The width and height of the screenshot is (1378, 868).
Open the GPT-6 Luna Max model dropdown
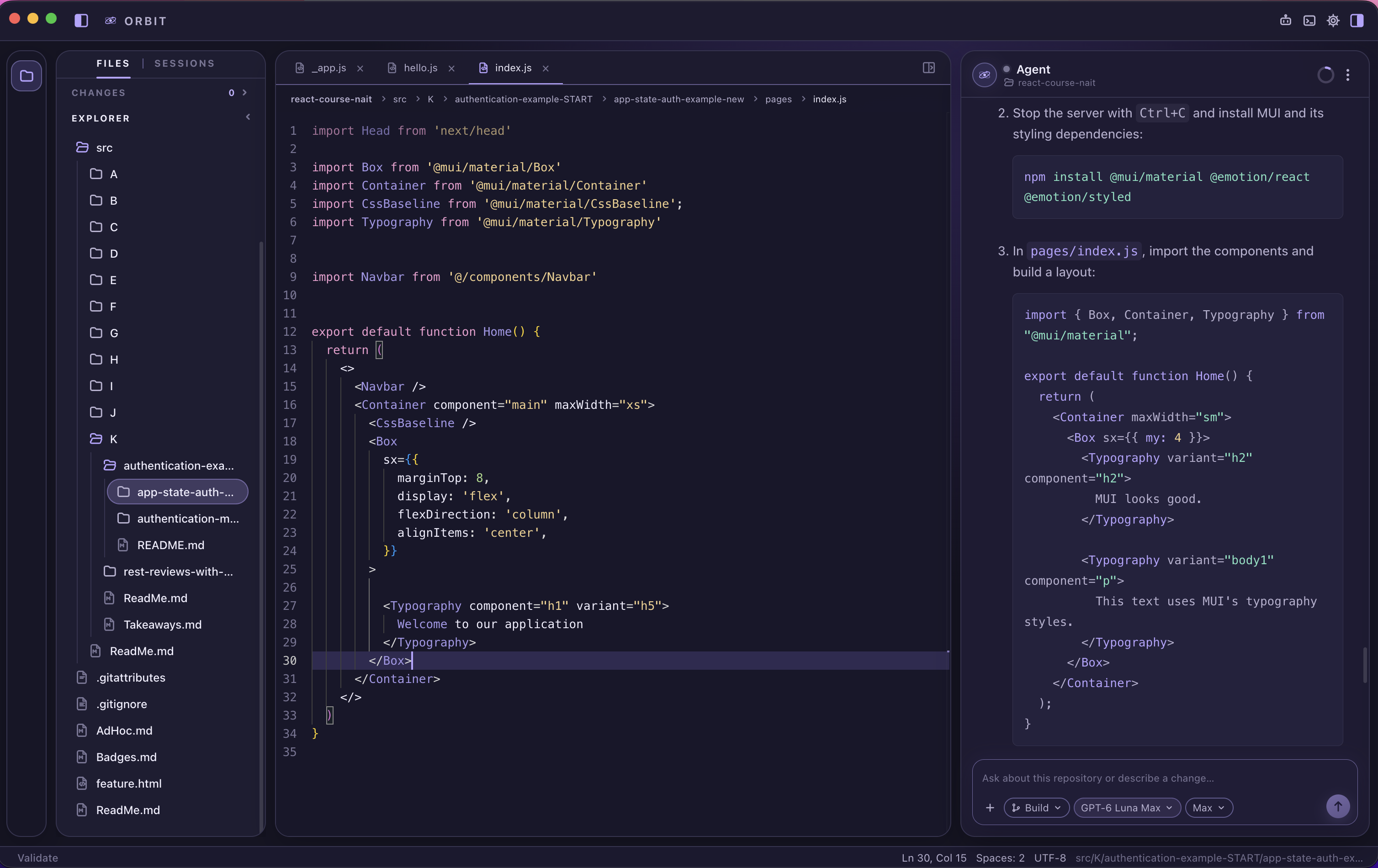pyautogui.click(x=1127, y=807)
